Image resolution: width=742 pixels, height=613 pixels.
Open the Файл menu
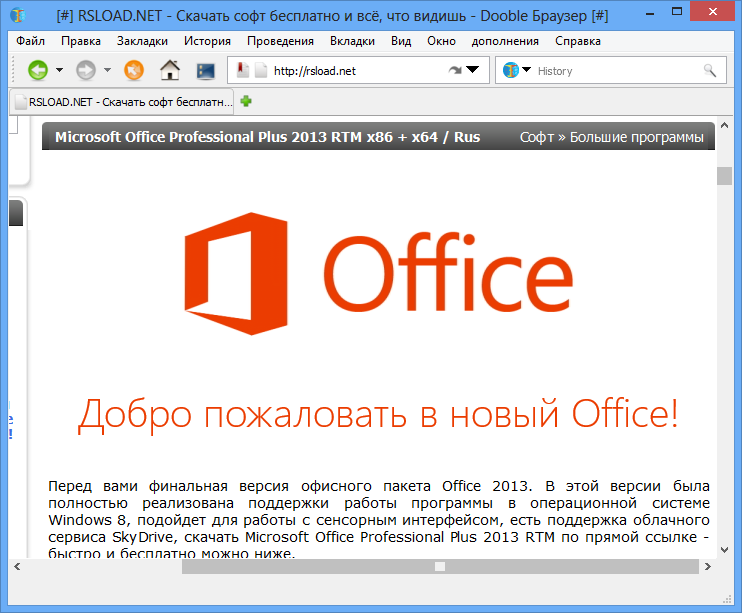[30, 41]
